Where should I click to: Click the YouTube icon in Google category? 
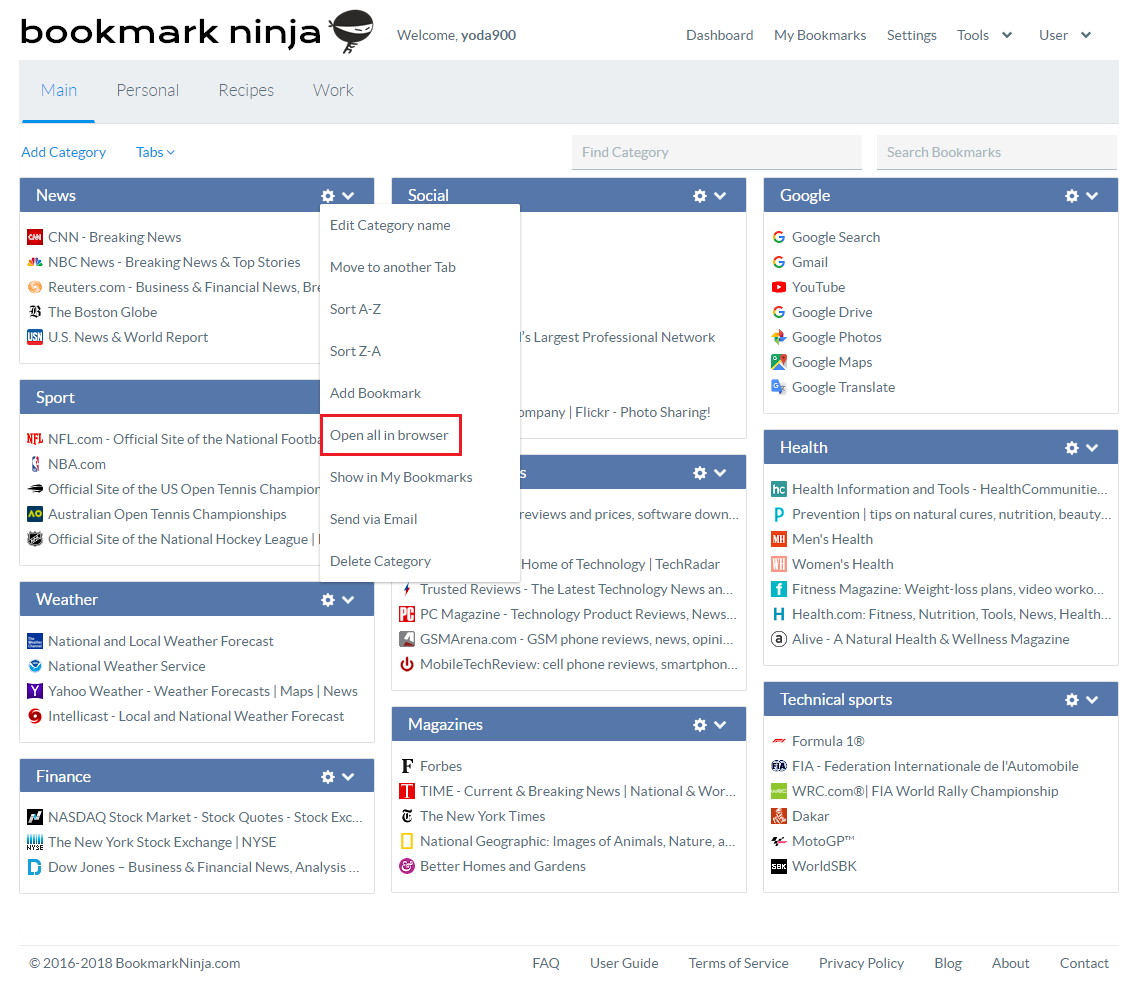click(778, 287)
